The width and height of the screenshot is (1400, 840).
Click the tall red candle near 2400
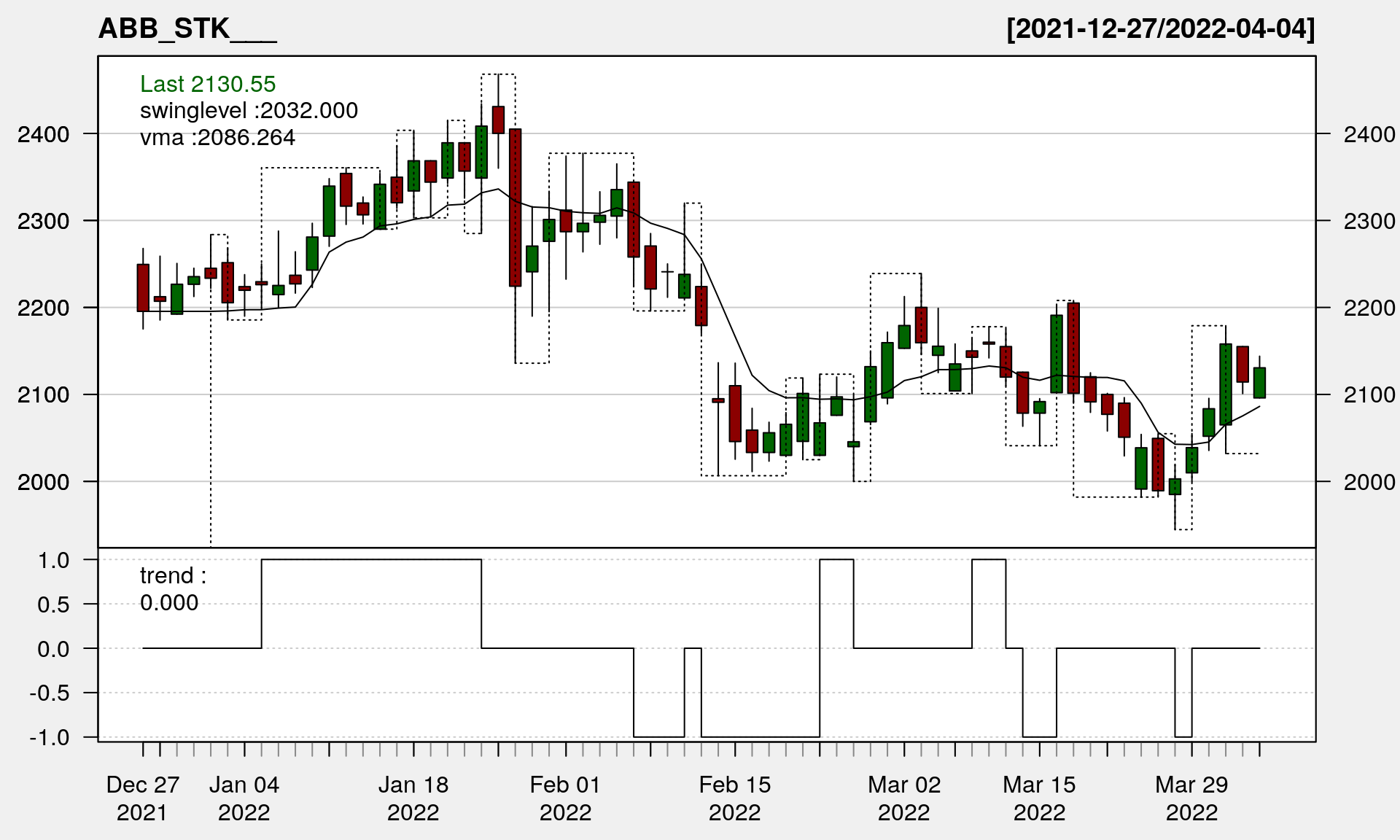(x=515, y=208)
